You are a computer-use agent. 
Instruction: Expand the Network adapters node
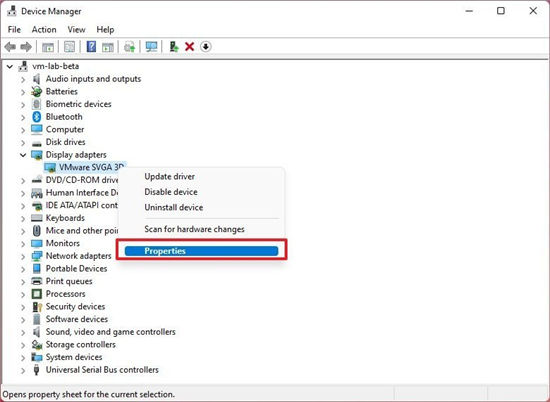pos(23,256)
